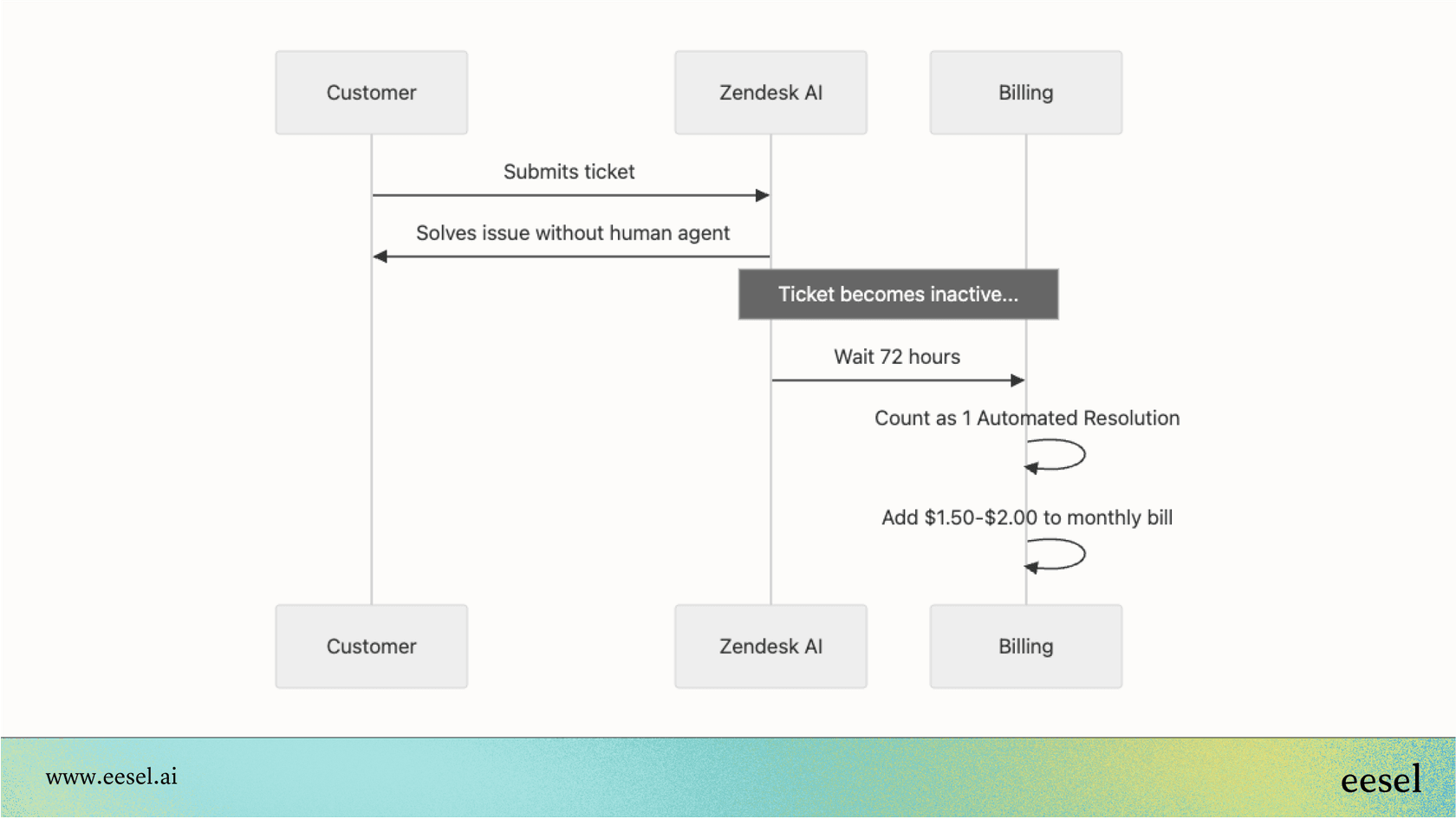Click the top Customer participant box

coord(371,93)
